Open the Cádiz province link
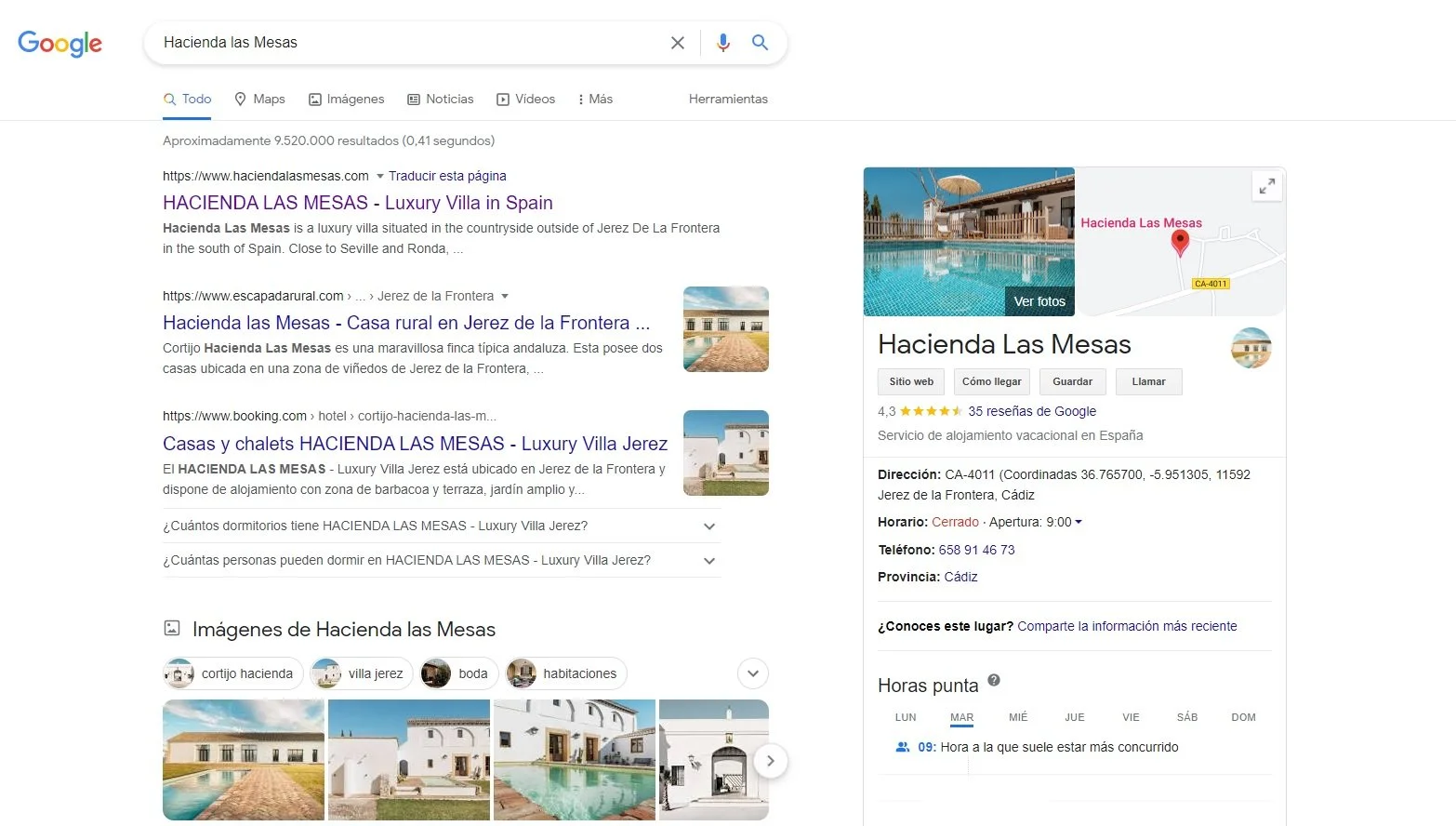Image resolution: width=1456 pixels, height=826 pixels. pos(960,577)
